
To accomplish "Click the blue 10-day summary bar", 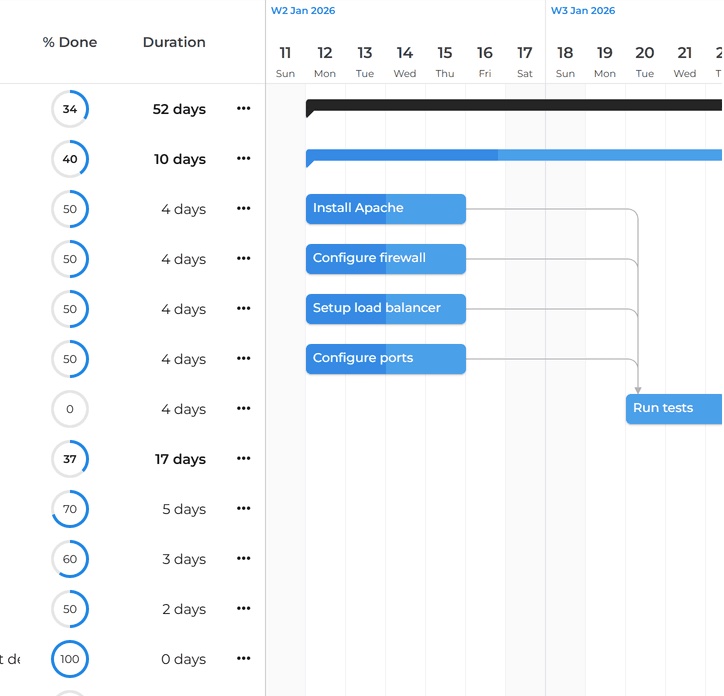I will tap(514, 155).
